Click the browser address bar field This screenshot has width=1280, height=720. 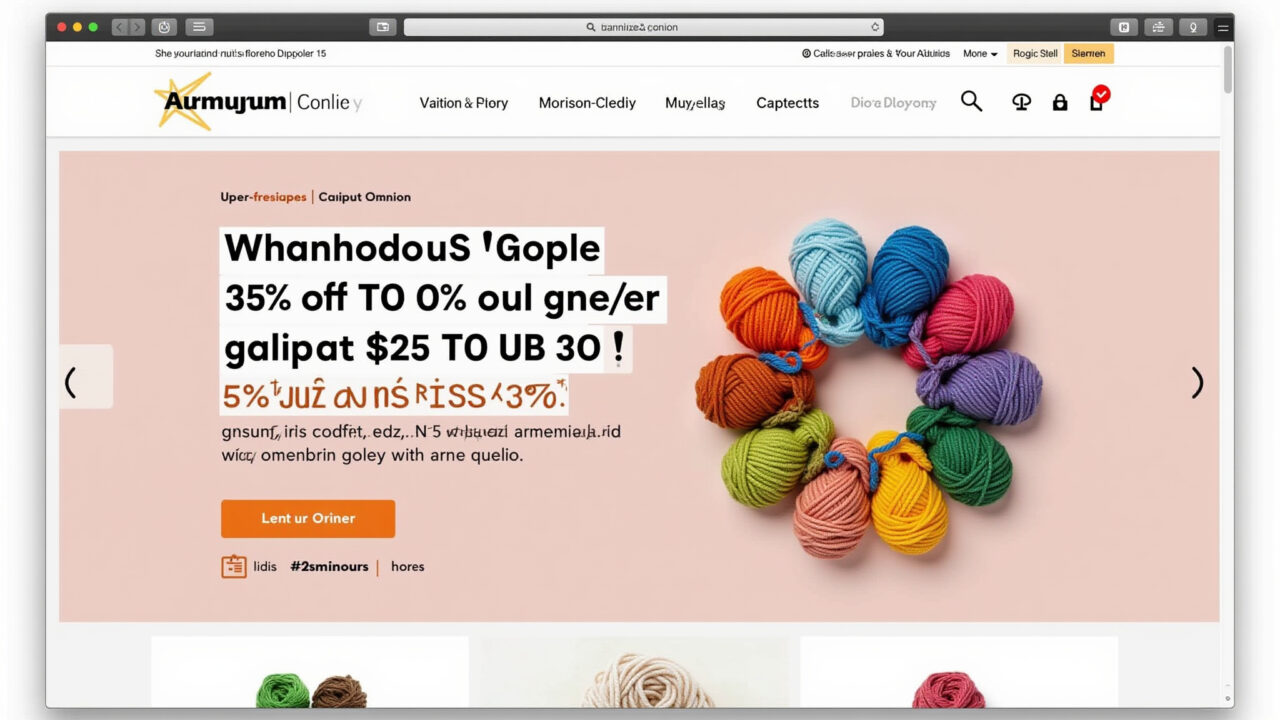coord(643,27)
